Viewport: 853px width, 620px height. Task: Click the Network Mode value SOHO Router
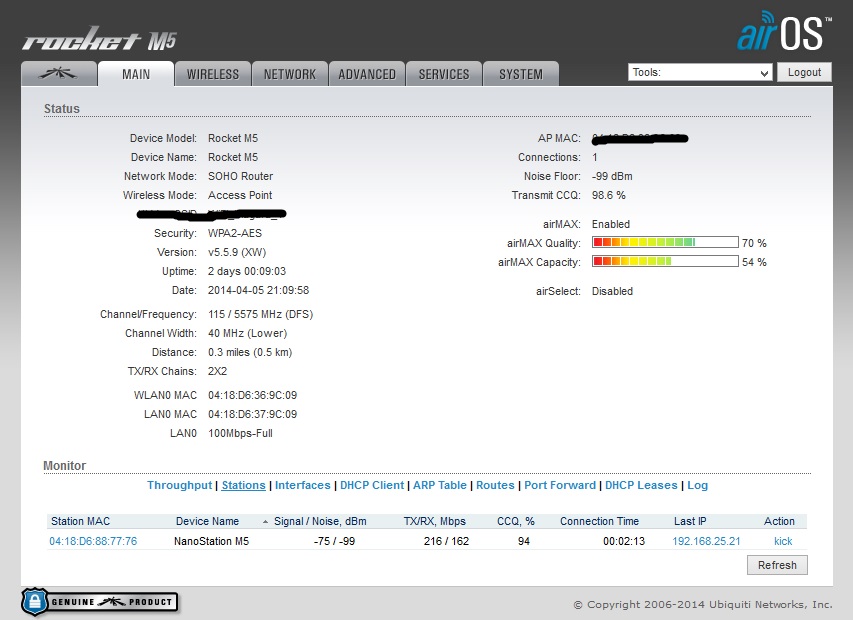(240, 176)
